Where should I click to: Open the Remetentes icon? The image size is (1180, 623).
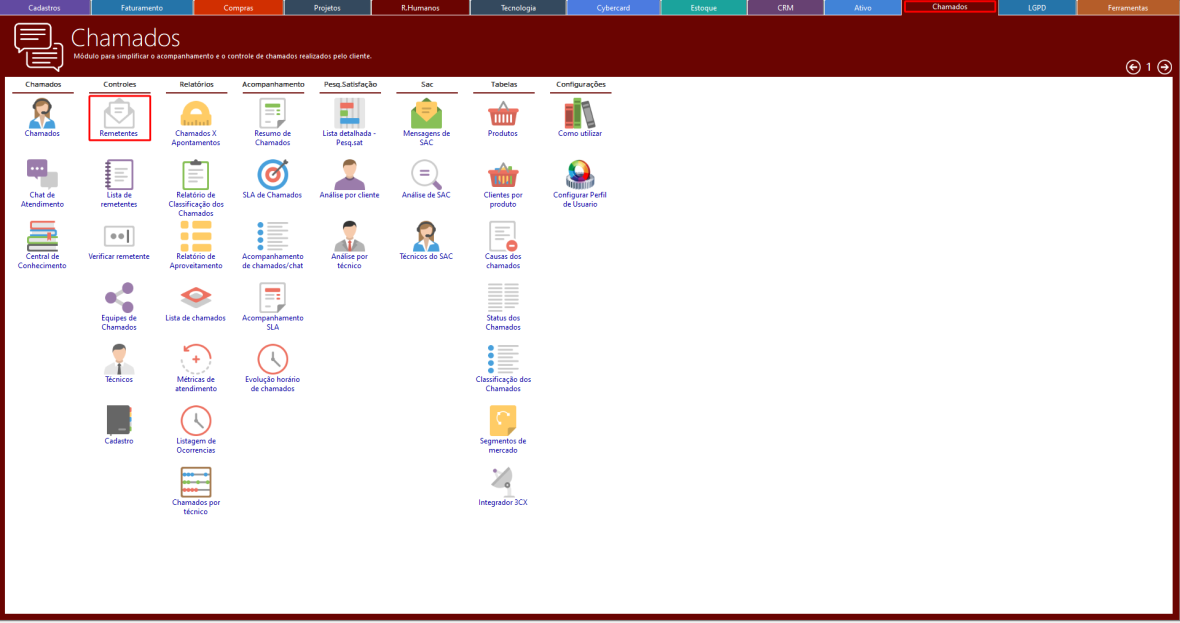119,113
